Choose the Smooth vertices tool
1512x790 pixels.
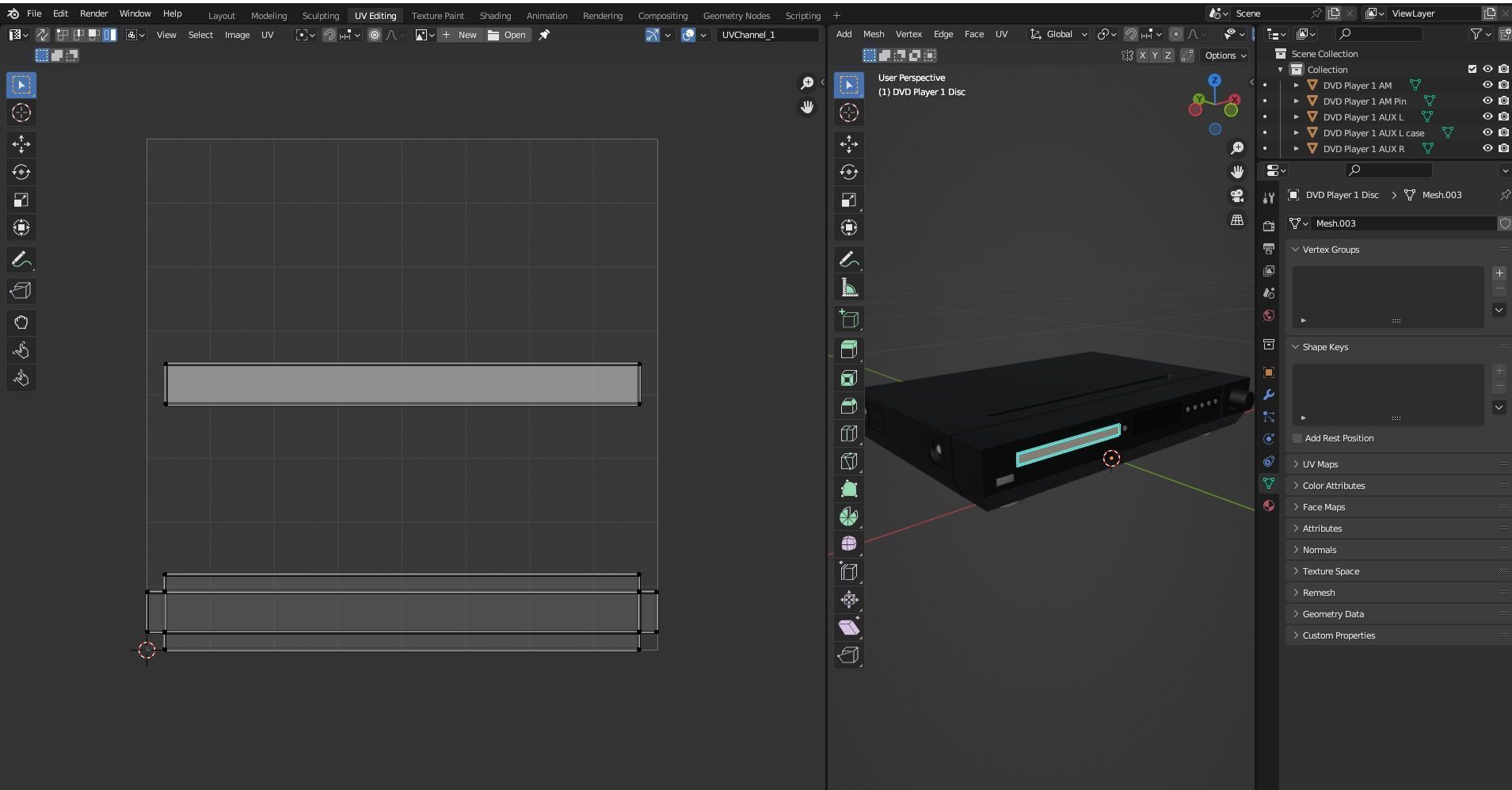coord(849,544)
